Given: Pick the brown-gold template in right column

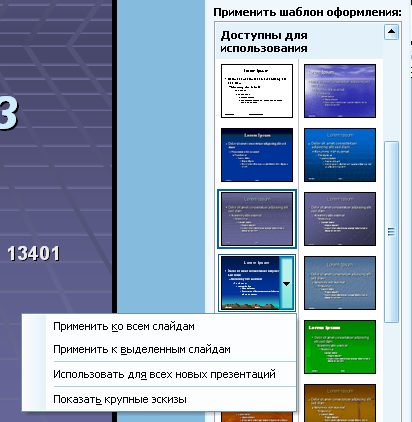Looking at the screenshot, I should tap(340, 403).
